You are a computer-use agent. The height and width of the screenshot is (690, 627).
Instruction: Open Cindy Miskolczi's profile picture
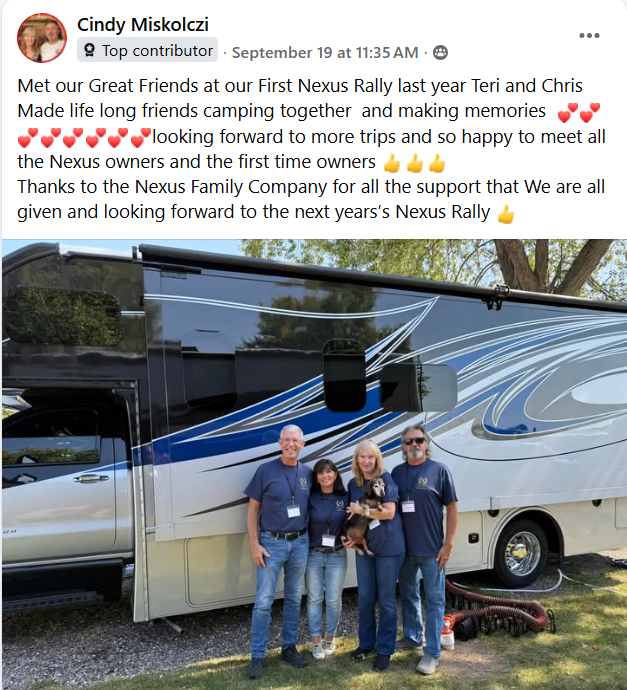42,38
